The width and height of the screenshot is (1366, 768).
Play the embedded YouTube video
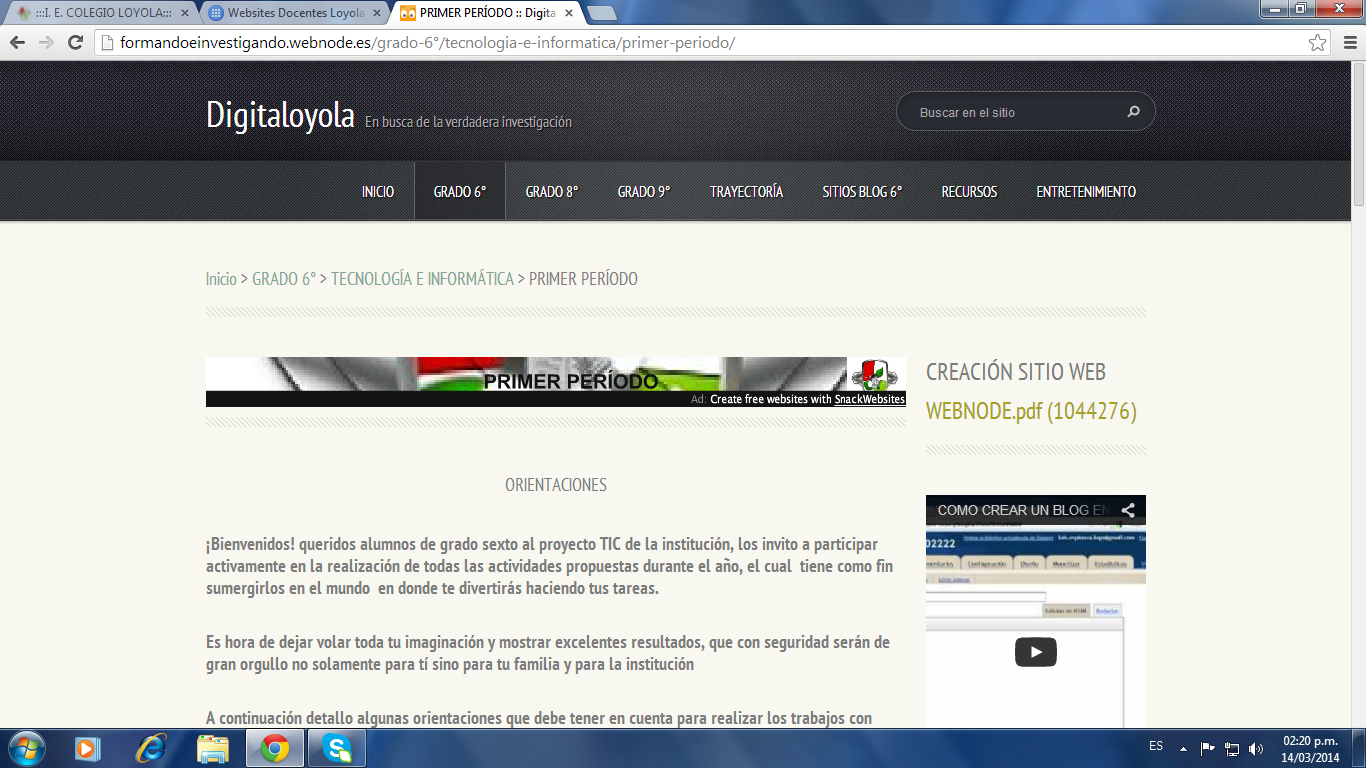pos(1035,652)
